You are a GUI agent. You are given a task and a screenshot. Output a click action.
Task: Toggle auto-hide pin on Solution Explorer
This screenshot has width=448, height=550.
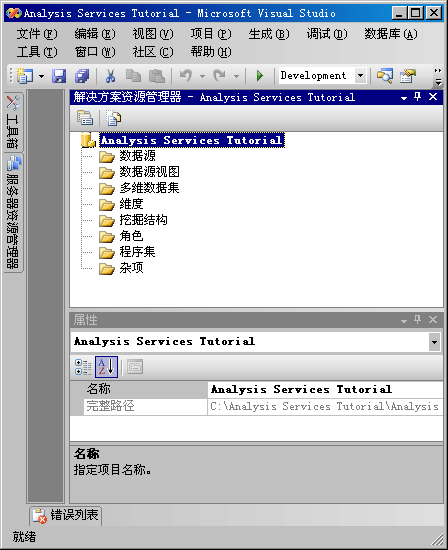417,97
